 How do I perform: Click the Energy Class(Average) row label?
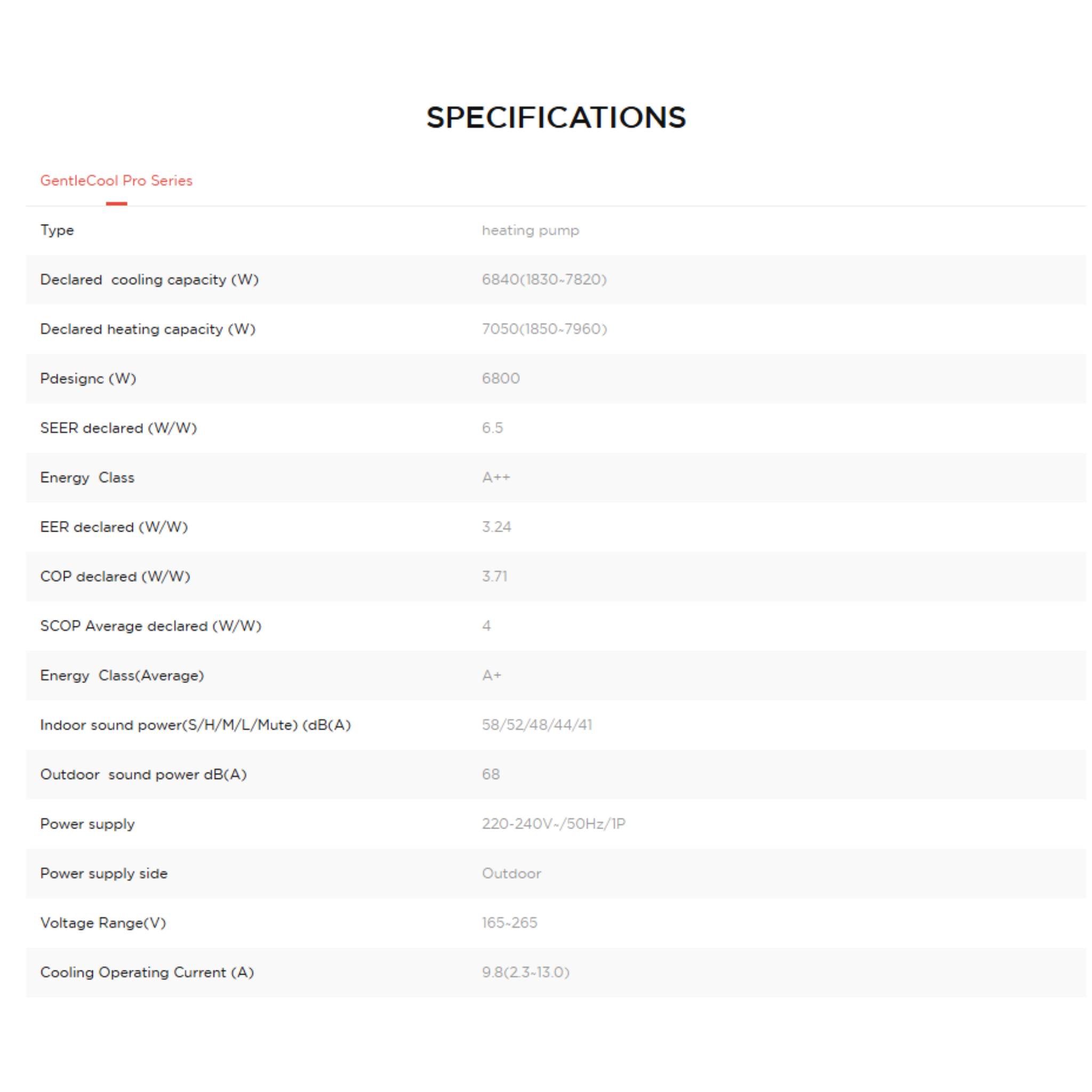click(x=122, y=676)
